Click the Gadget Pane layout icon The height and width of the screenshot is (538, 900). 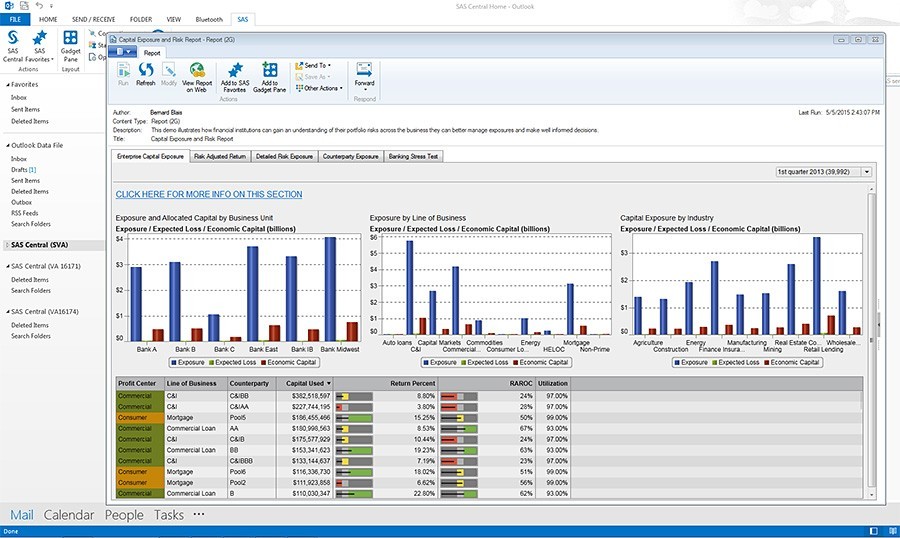tap(71, 42)
